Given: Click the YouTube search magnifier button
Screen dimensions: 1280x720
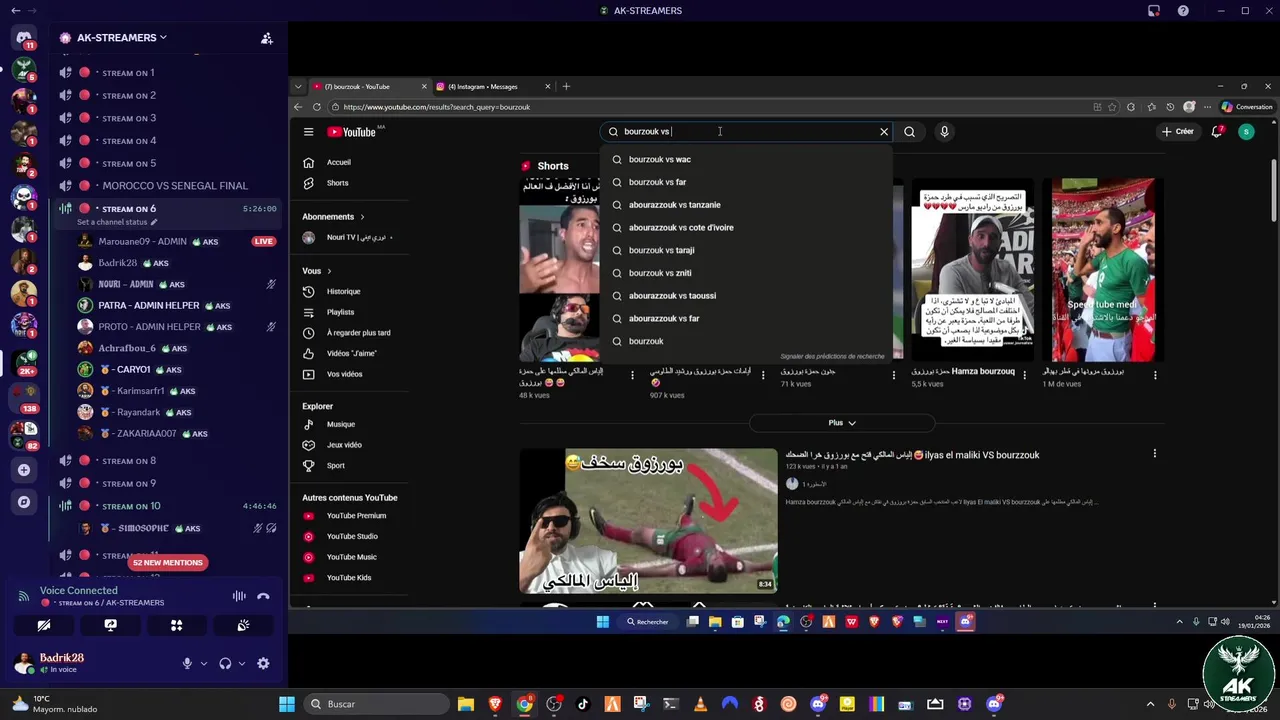Looking at the screenshot, I should click(909, 132).
